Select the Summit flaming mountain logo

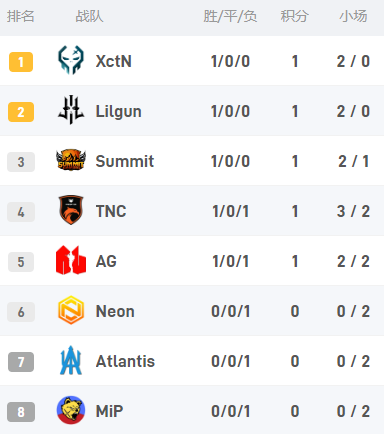coord(71,160)
